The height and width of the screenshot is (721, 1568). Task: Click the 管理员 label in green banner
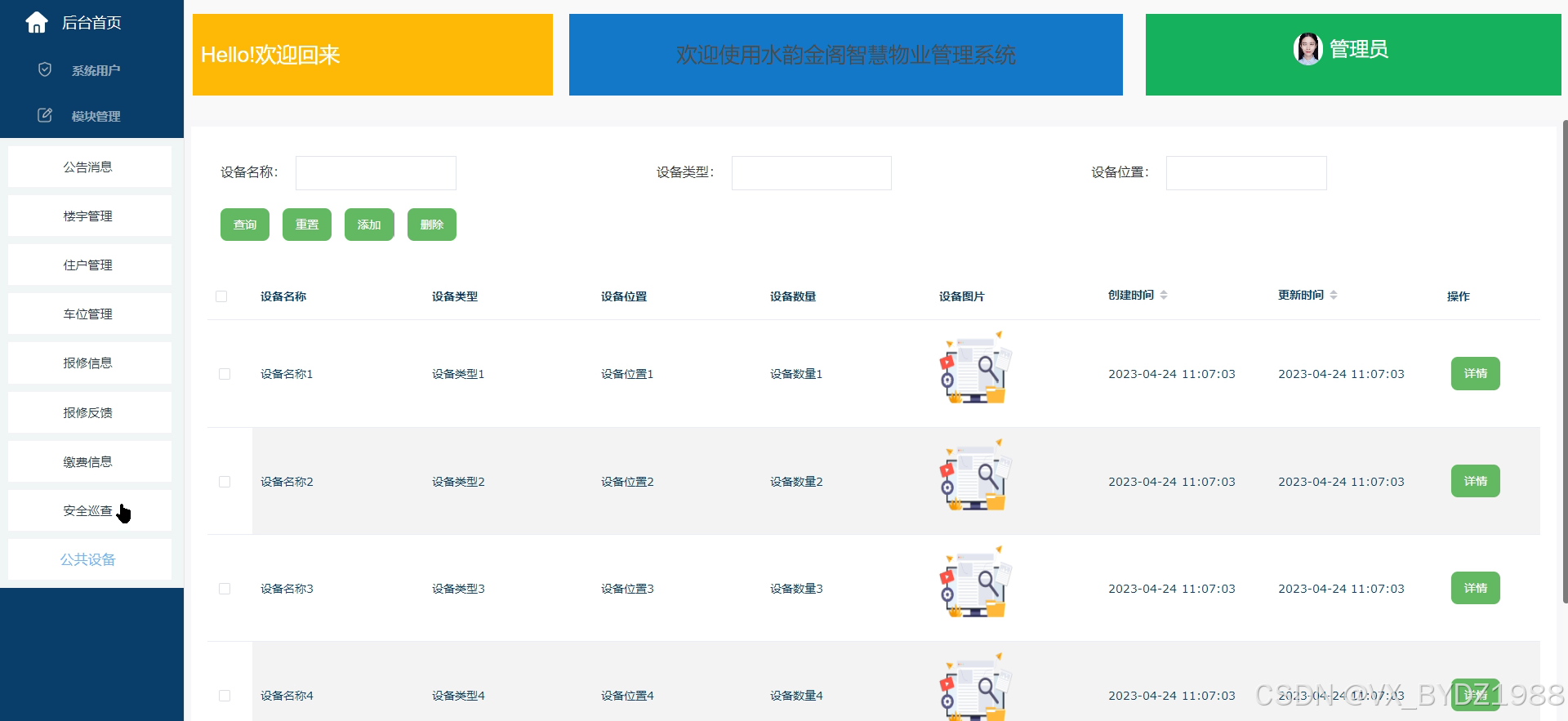[x=1359, y=49]
